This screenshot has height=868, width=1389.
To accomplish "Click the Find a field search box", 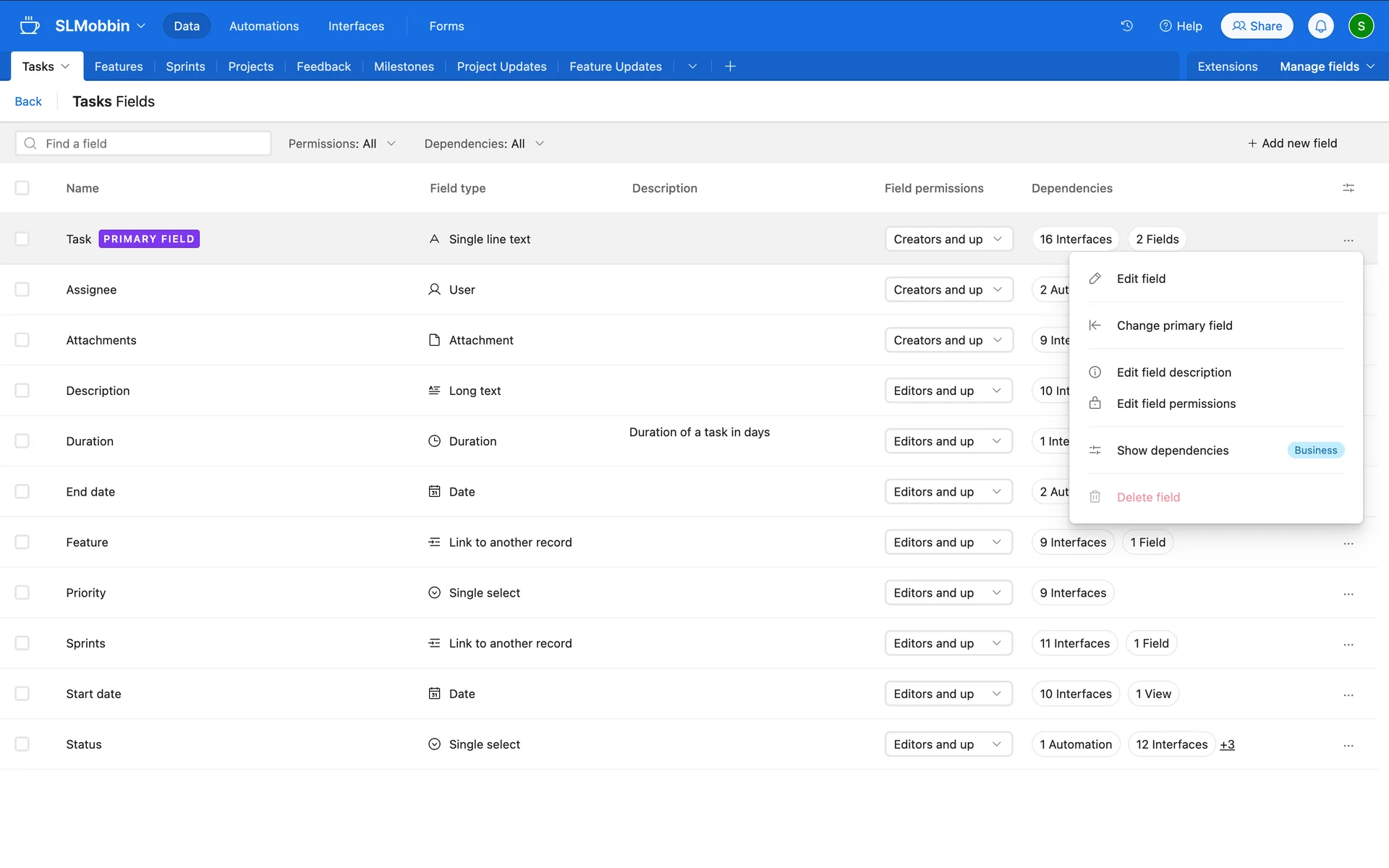I will (143, 143).
